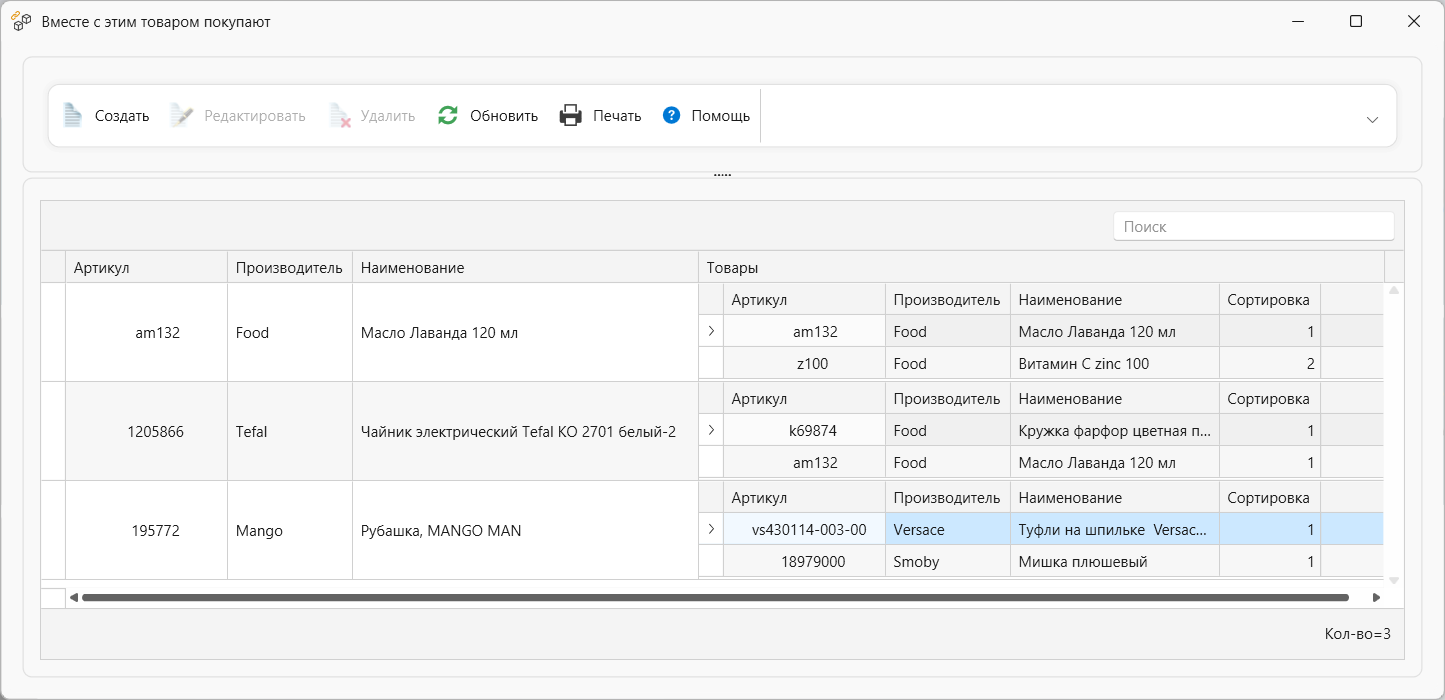Expand the am132 sub-row arrow in first group
Screen dimensions: 1445x700
click(711, 331)
